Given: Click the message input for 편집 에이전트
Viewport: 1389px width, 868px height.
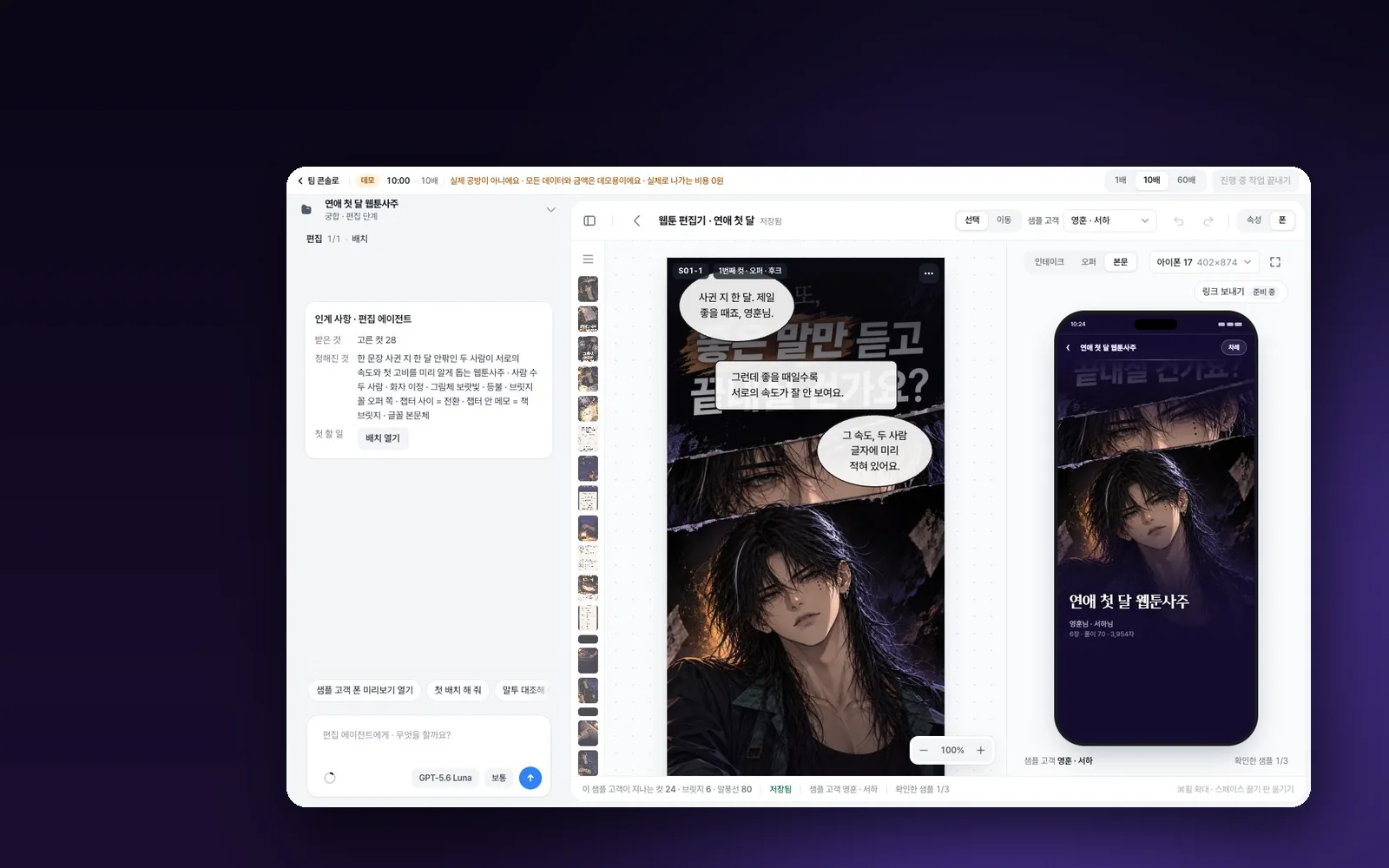Looking at the screenshot, I should pyautogui.click(x=429, y=736).
